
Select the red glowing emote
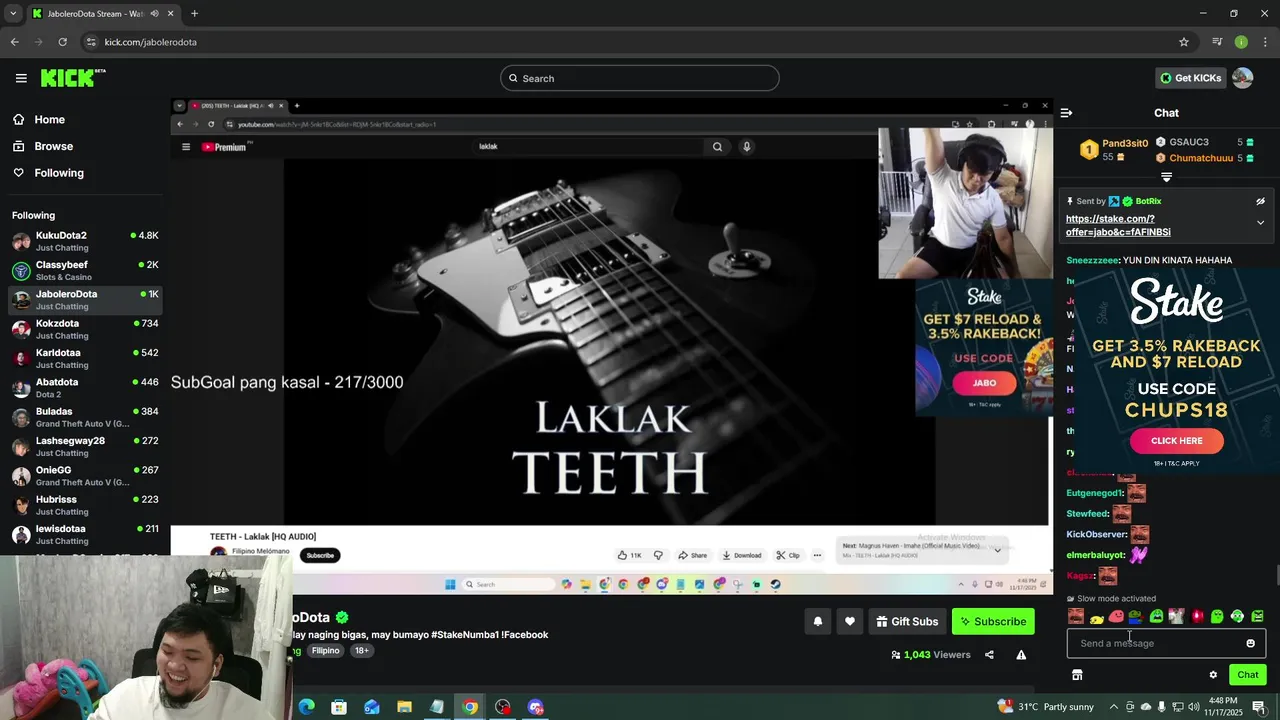coord(1197,616)
